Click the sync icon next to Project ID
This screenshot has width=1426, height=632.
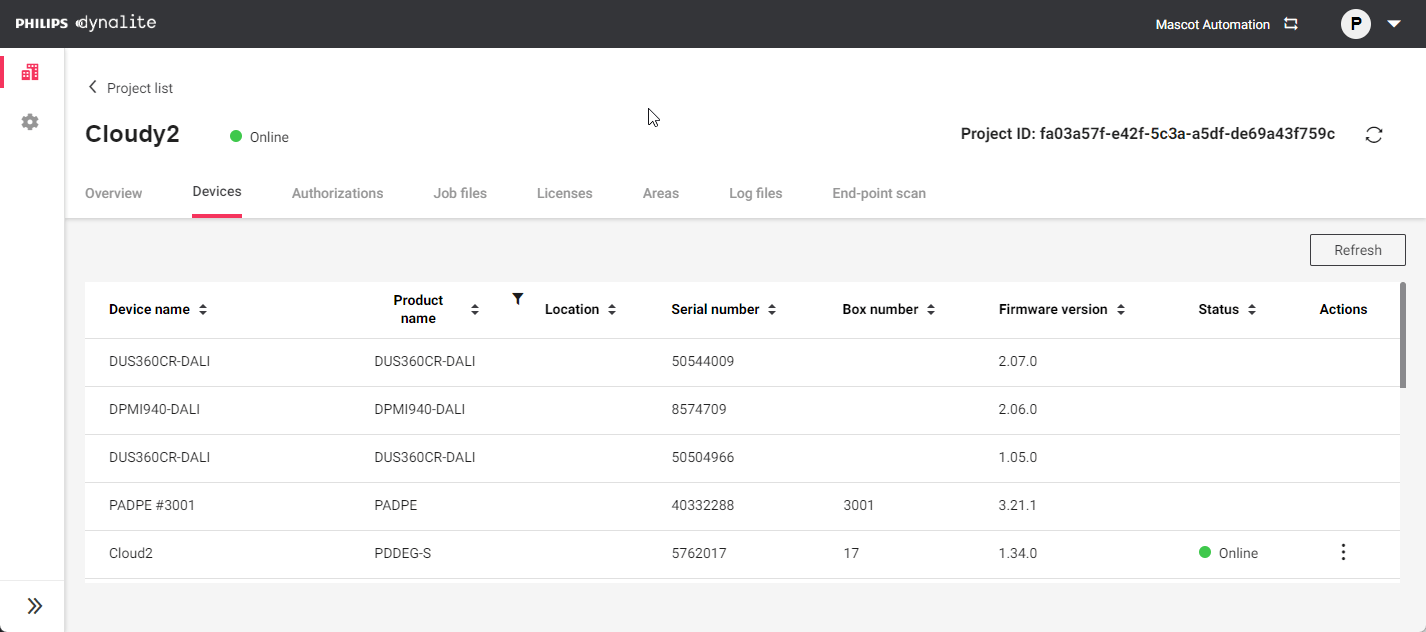click(x=1374, y=135)
